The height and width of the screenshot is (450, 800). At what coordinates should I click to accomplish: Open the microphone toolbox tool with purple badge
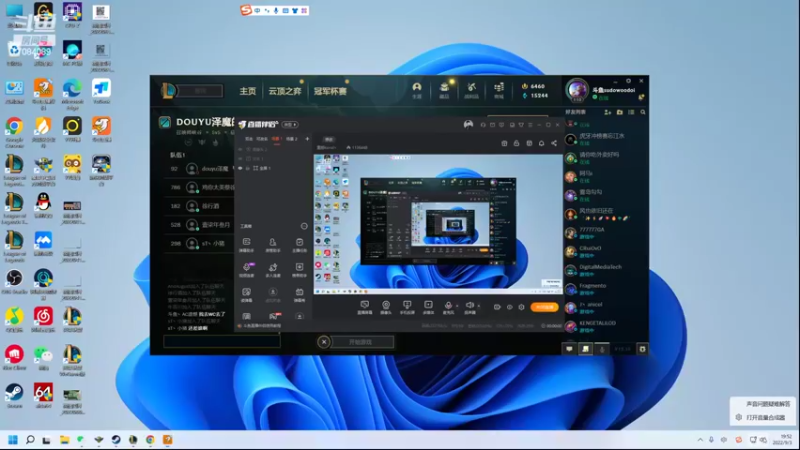click(246, 269)
